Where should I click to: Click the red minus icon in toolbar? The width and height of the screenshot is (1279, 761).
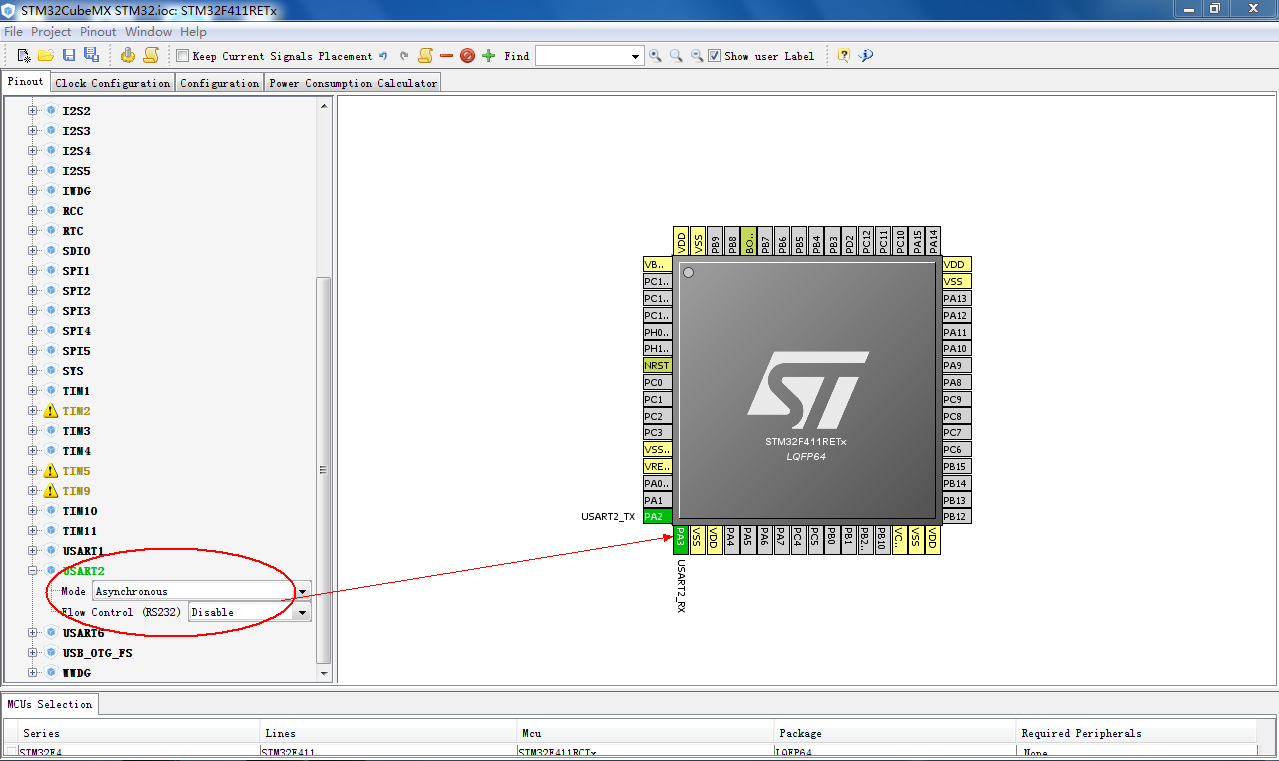tap(446, 56)
